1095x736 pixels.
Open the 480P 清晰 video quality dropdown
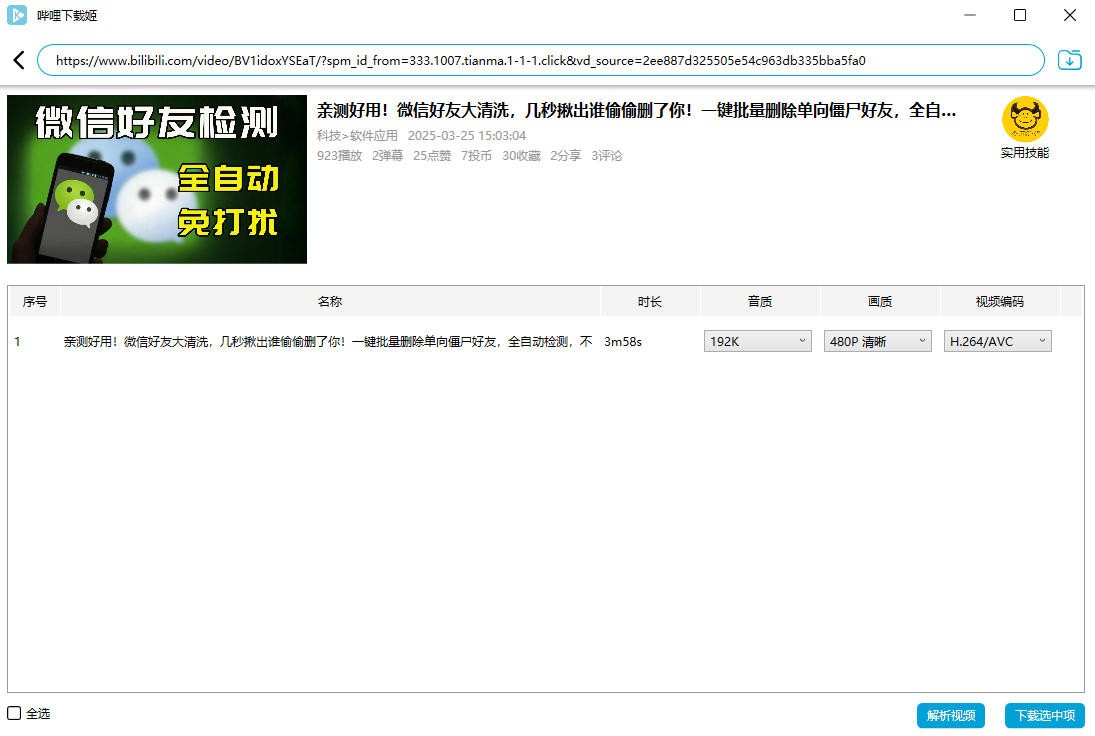(x=878, y=341)
